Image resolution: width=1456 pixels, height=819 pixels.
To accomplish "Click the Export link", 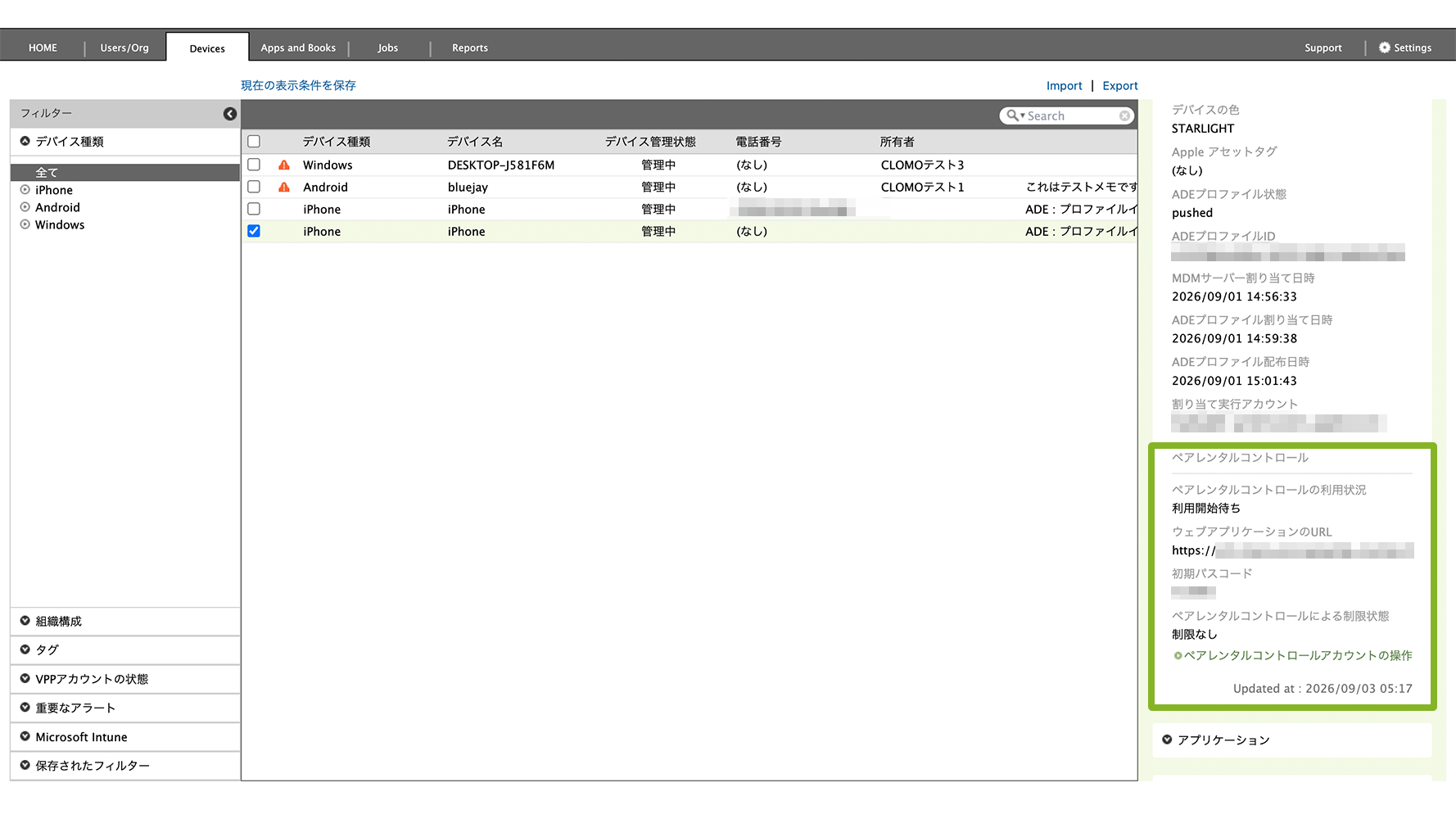I will coord(1120,85).
